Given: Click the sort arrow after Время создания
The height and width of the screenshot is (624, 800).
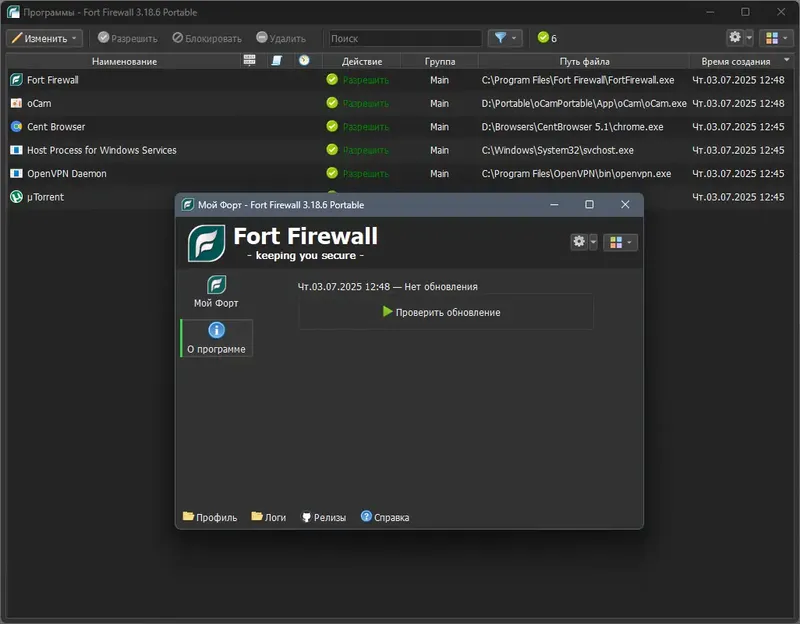Looking at the screenshot, I should 787,60.
